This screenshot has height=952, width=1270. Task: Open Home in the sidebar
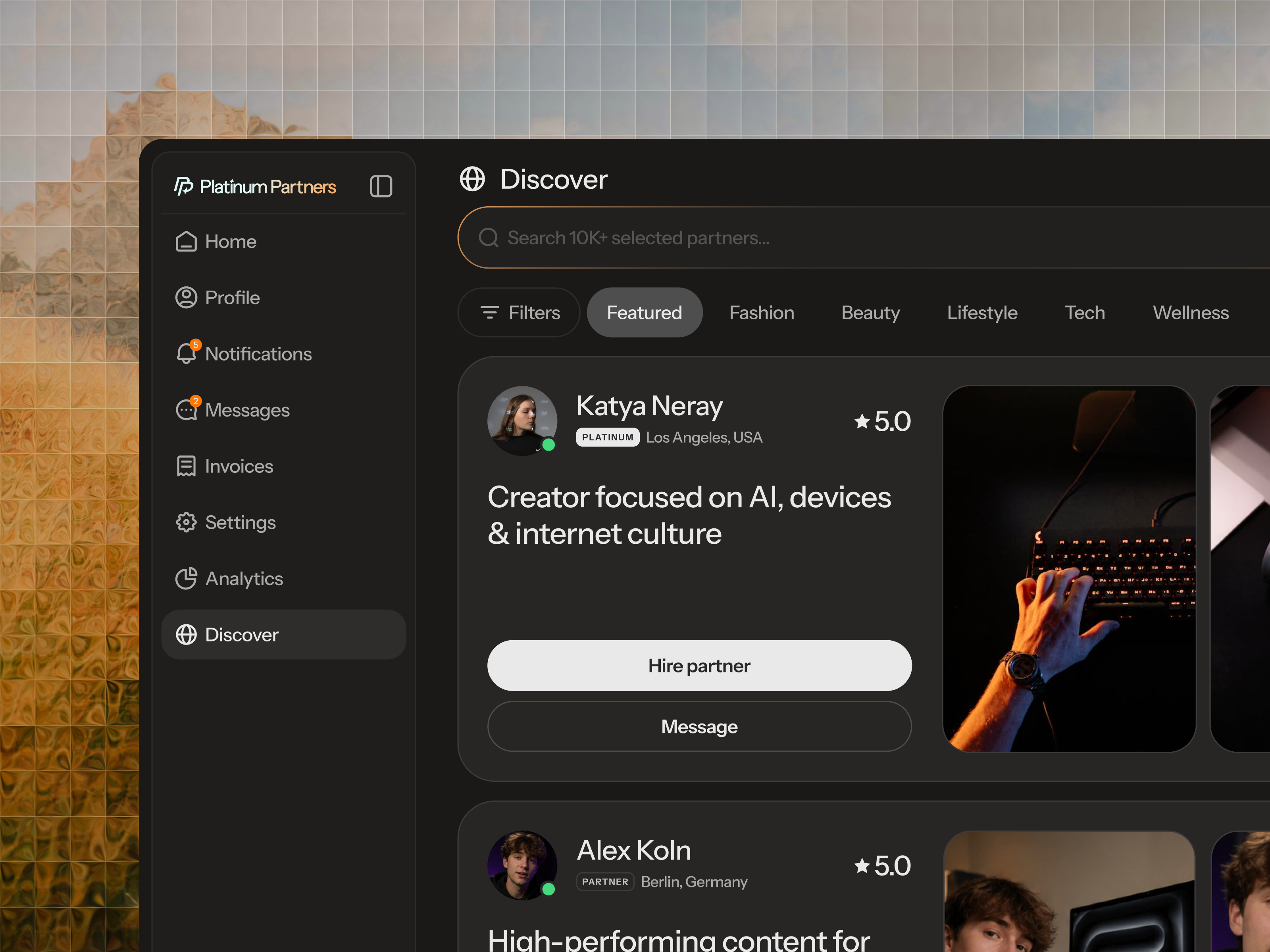[x=284, y=241]
